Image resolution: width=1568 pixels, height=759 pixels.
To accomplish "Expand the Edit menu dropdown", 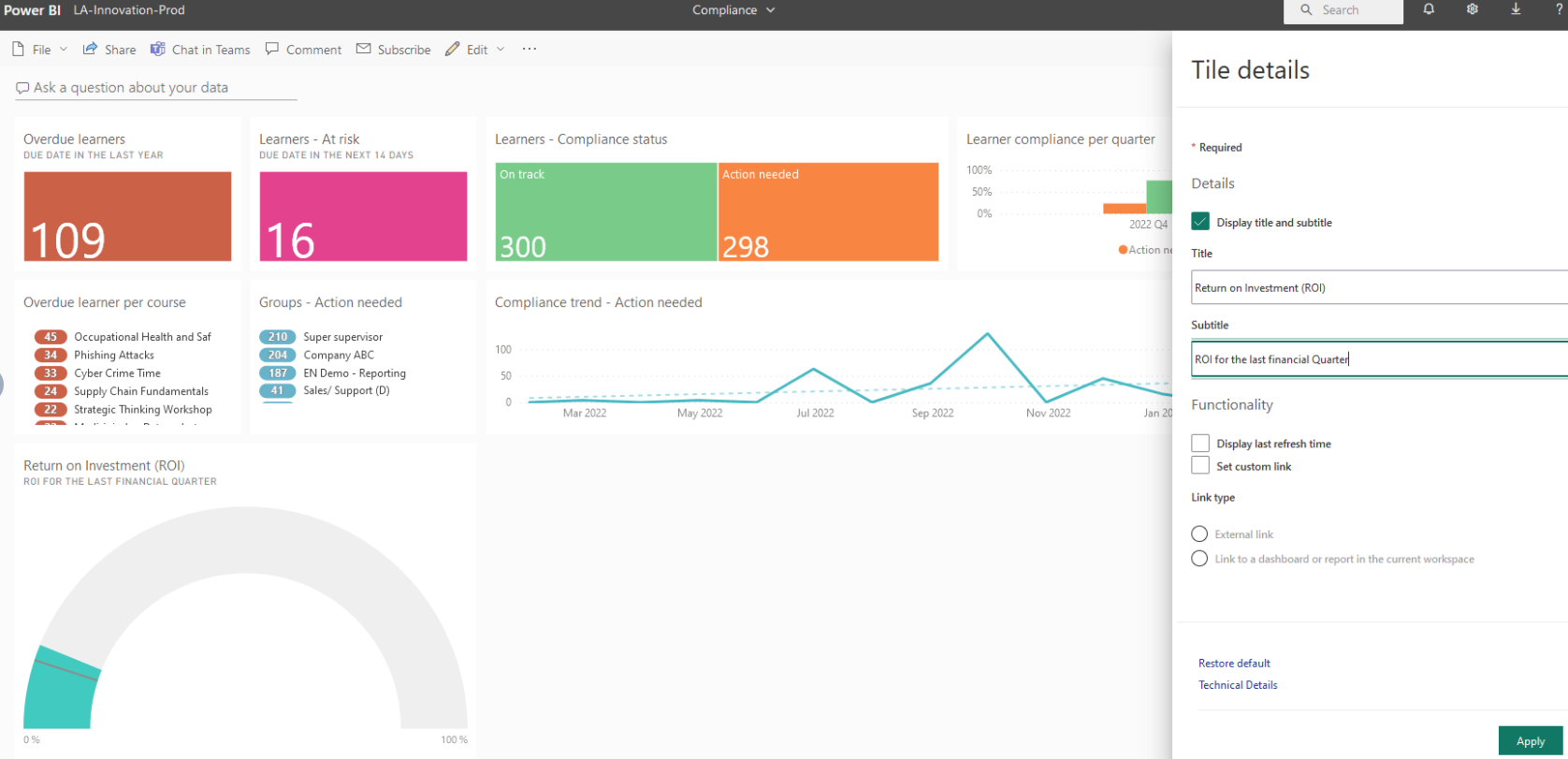I will (477, 50).
